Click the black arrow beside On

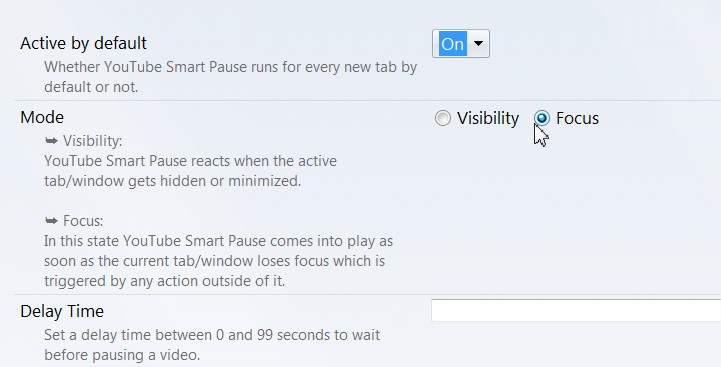point(478,44)
